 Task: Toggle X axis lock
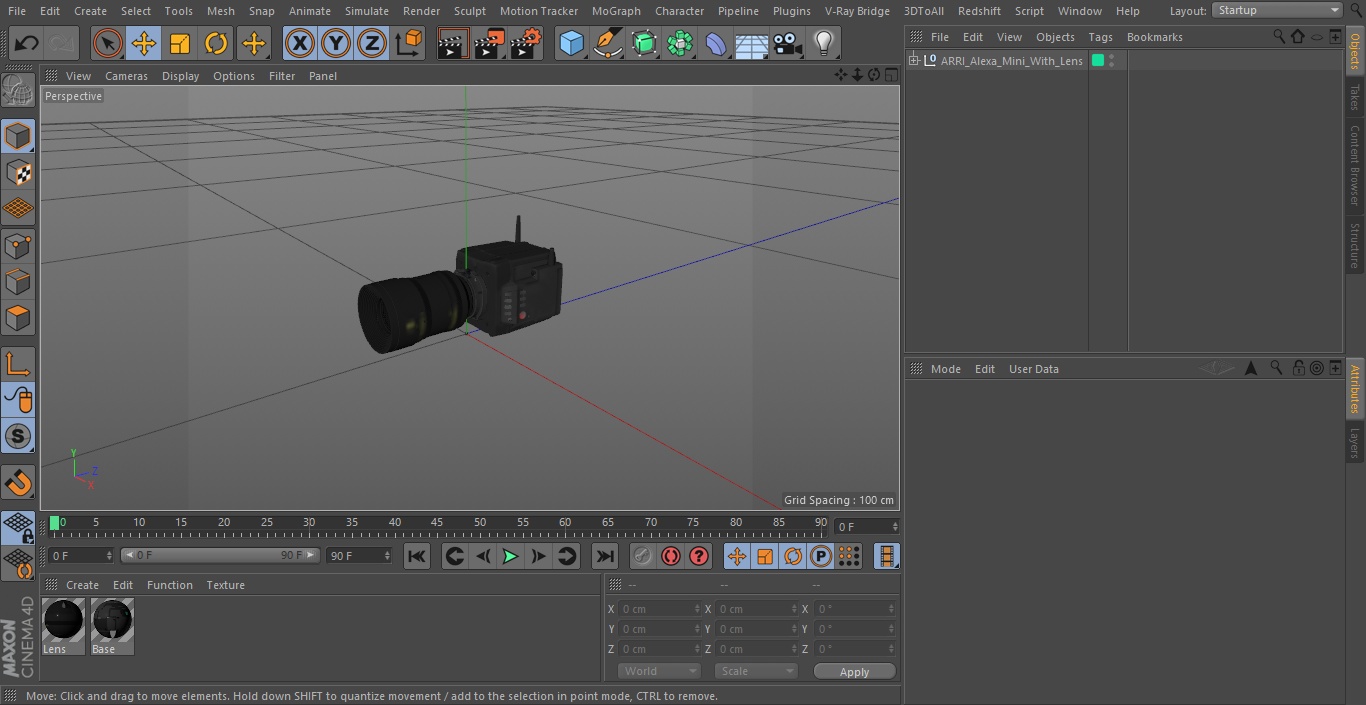[300, 43]
